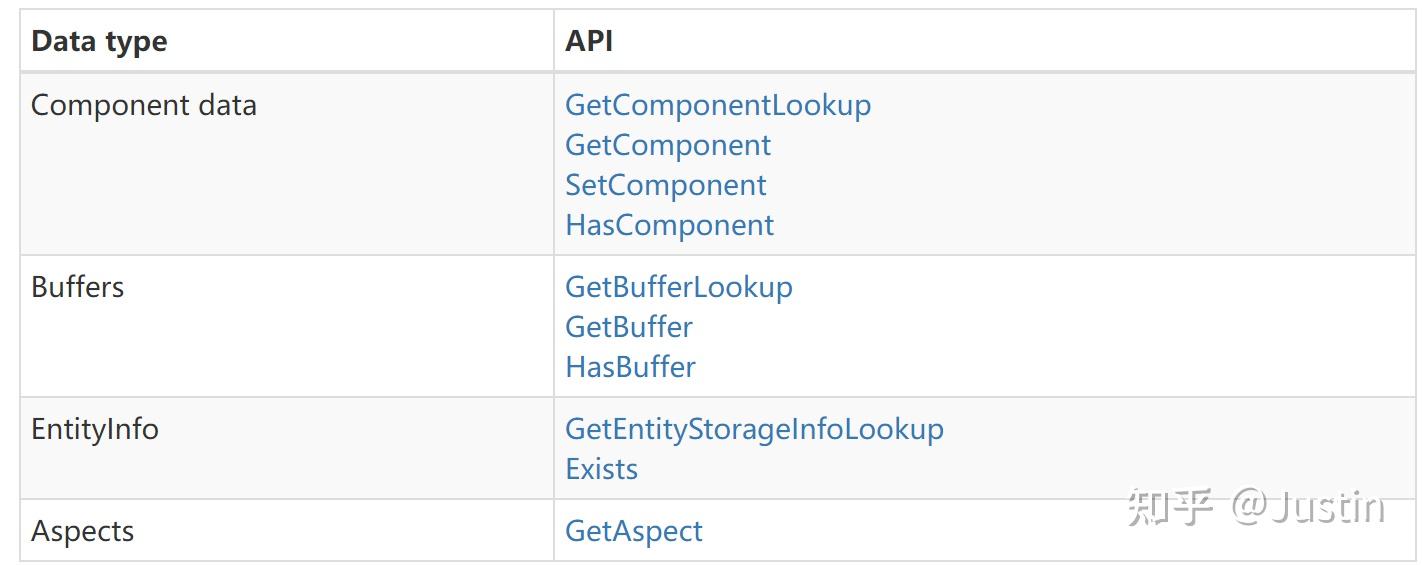The height and width of the screenshot is (565, 1422).
Task: Click the GetComponent link
Action: pyautogui.click(x=667, y=145)
